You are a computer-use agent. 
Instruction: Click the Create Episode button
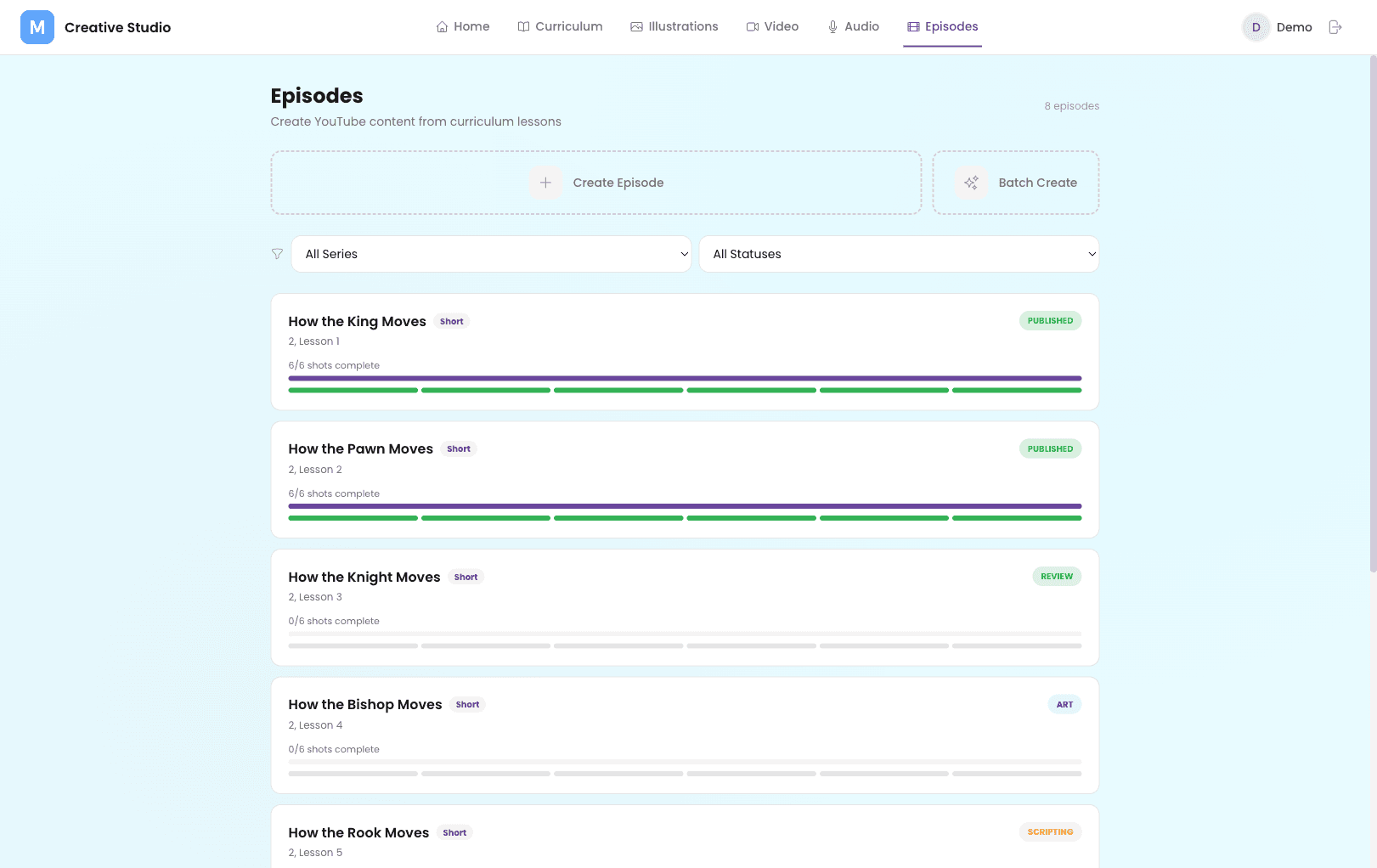[x=595, y=183]
